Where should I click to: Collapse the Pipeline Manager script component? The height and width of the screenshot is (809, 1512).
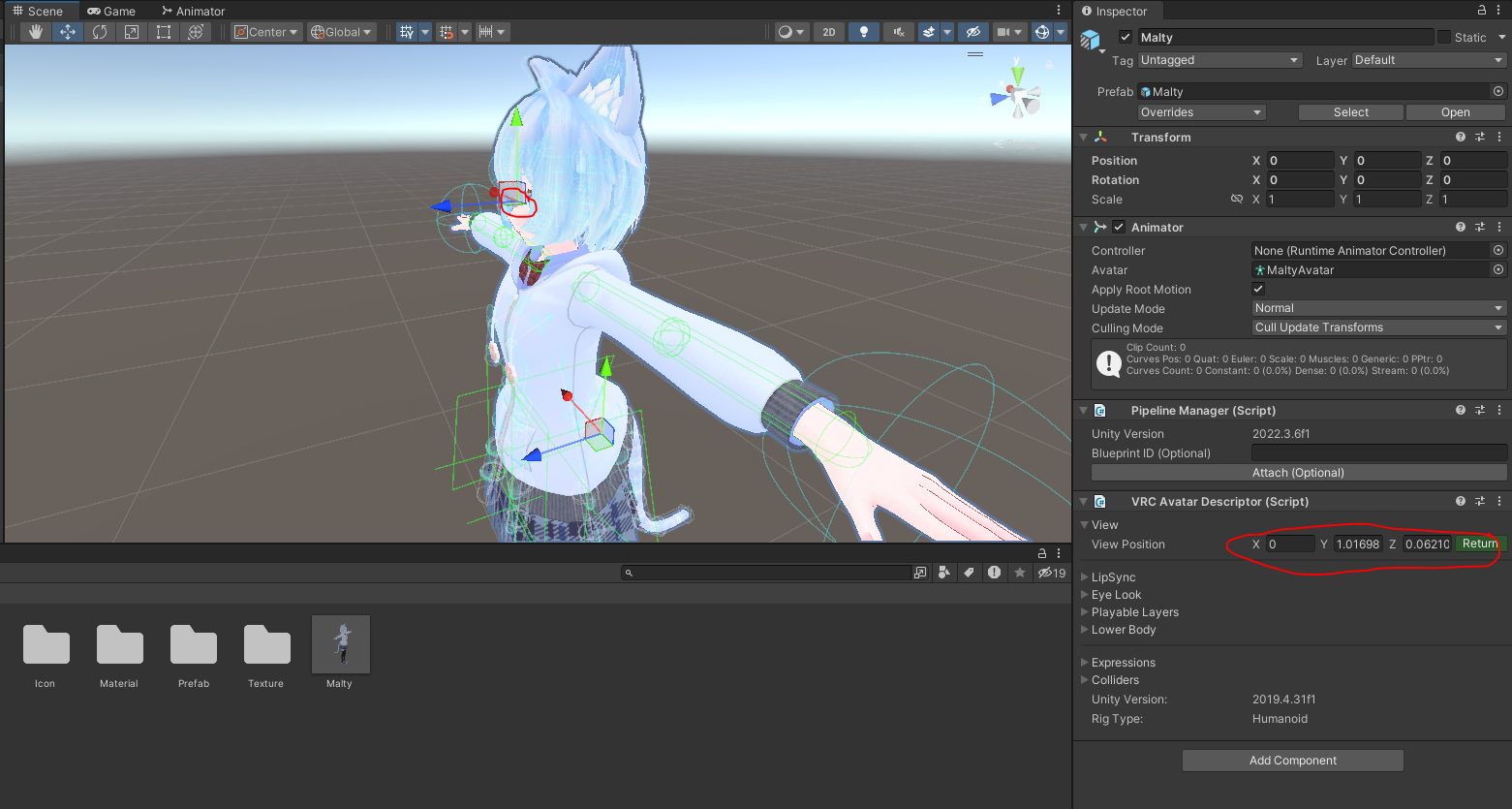tap(1084, 411)
